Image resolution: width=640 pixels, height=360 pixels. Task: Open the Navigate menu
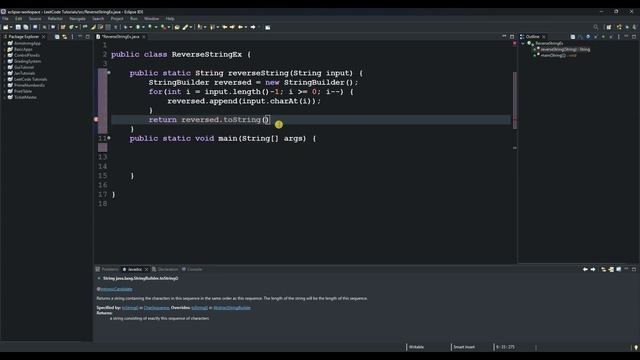point(77,18)
